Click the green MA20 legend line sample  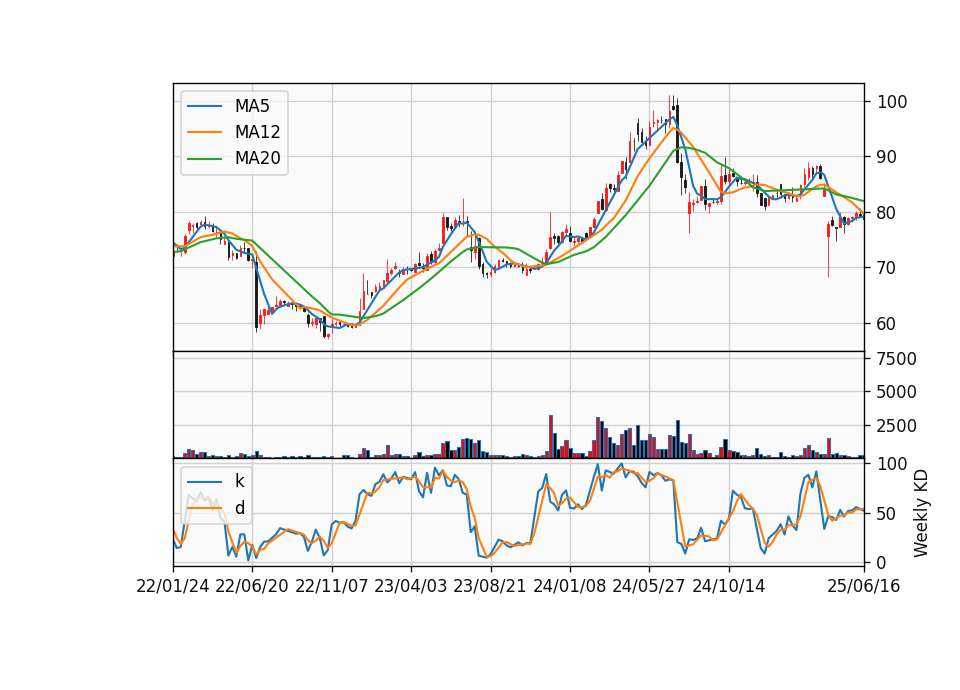click(204, 159)
